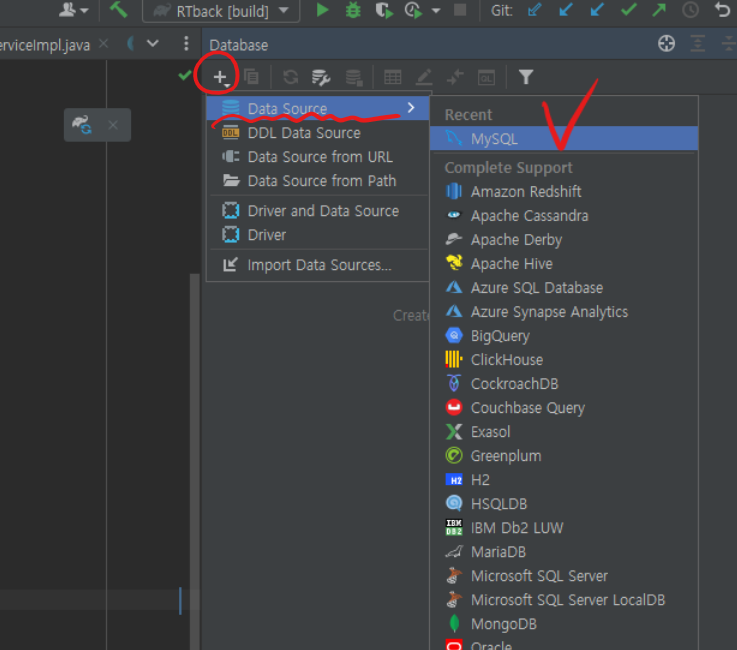Choose Data Source from URL
737x650 pixels.
[x=317, y=157]
